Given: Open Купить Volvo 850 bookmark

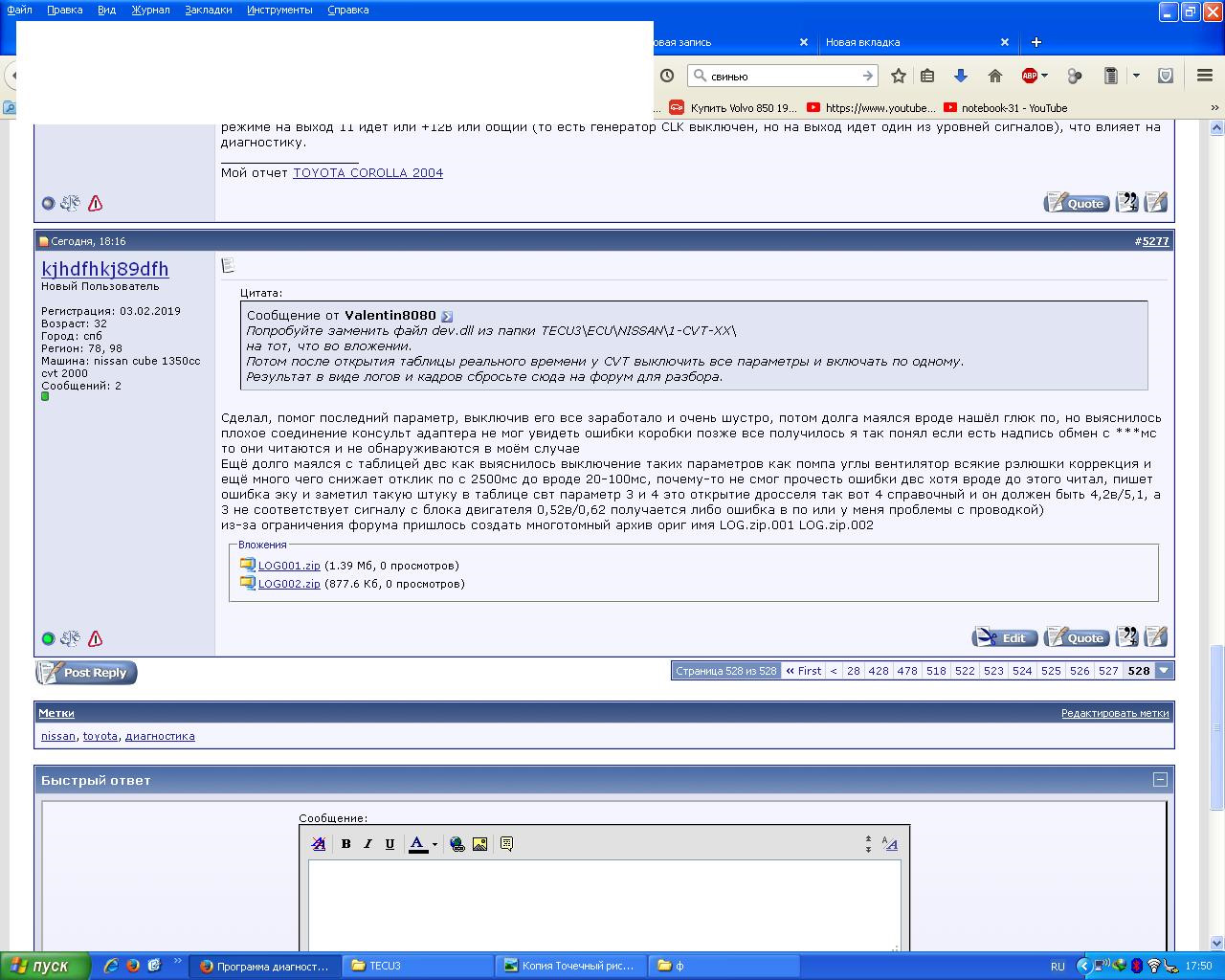Looking at the screenshot, I should pyautogui.click(x=733, y=108).
